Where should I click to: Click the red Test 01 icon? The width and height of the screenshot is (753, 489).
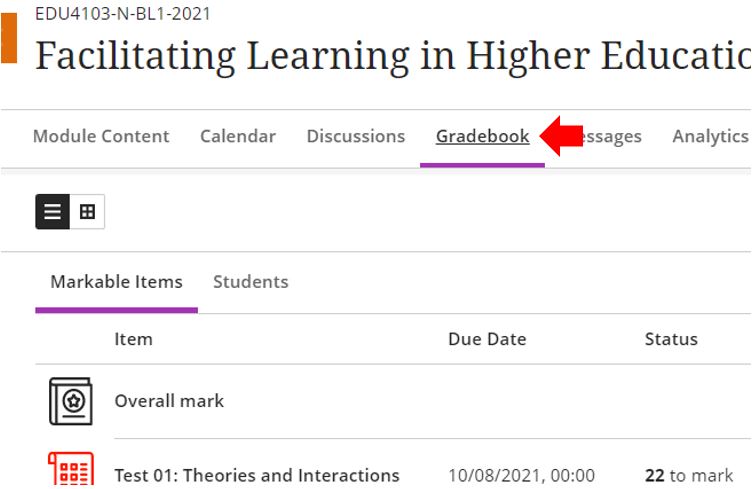tap(71, 470)
